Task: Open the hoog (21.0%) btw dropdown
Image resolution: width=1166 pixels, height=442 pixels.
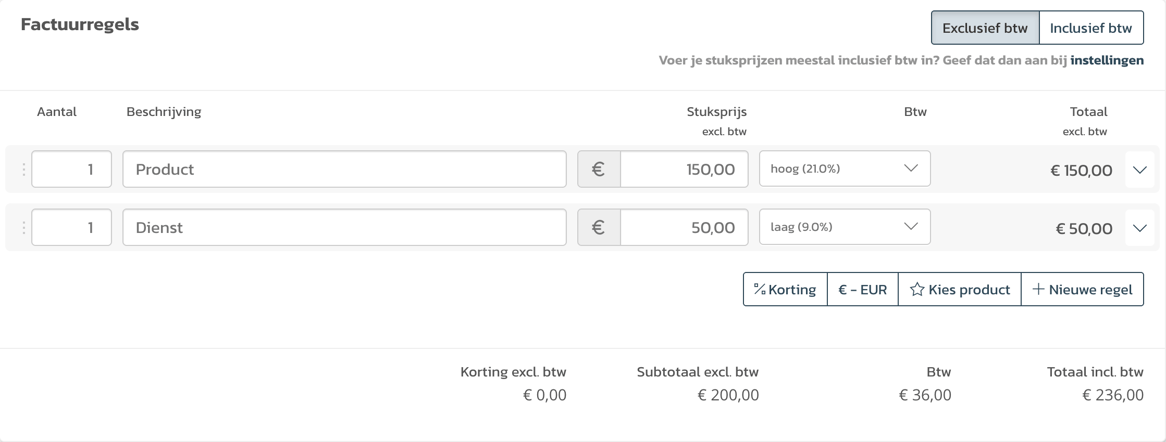Action: pos(845,169)
